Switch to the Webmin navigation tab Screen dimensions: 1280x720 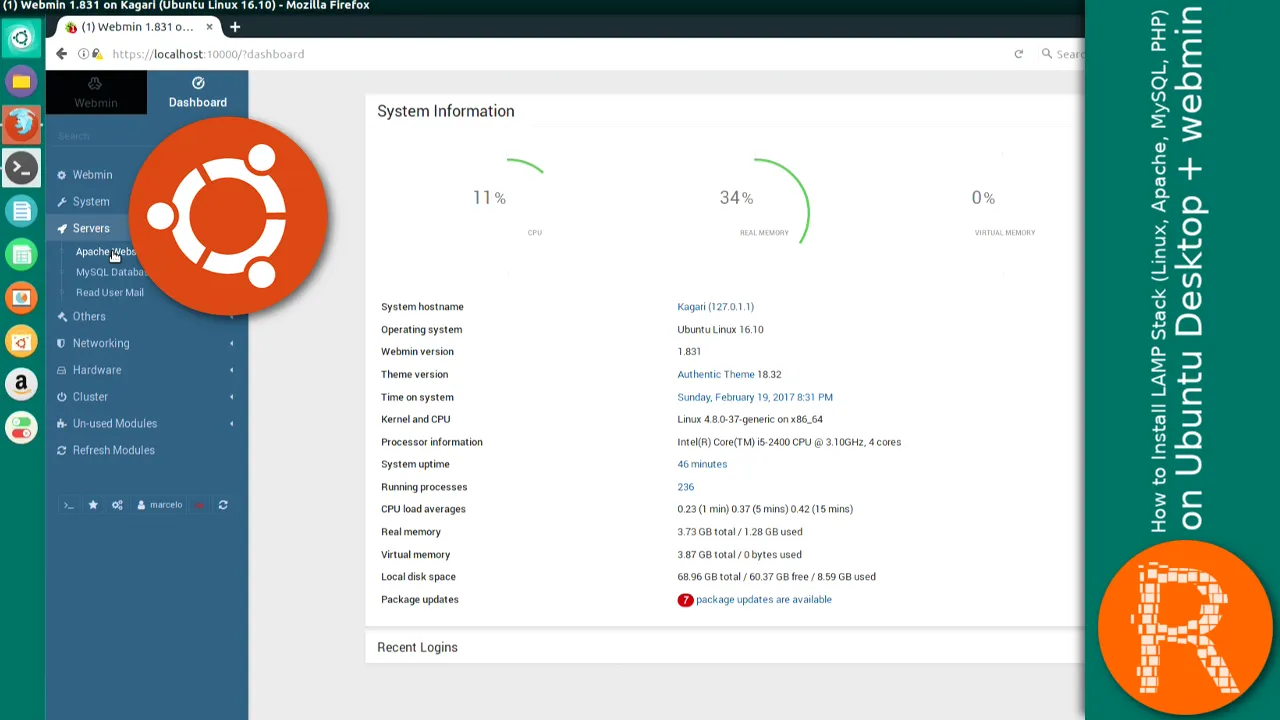coord(96,92)
